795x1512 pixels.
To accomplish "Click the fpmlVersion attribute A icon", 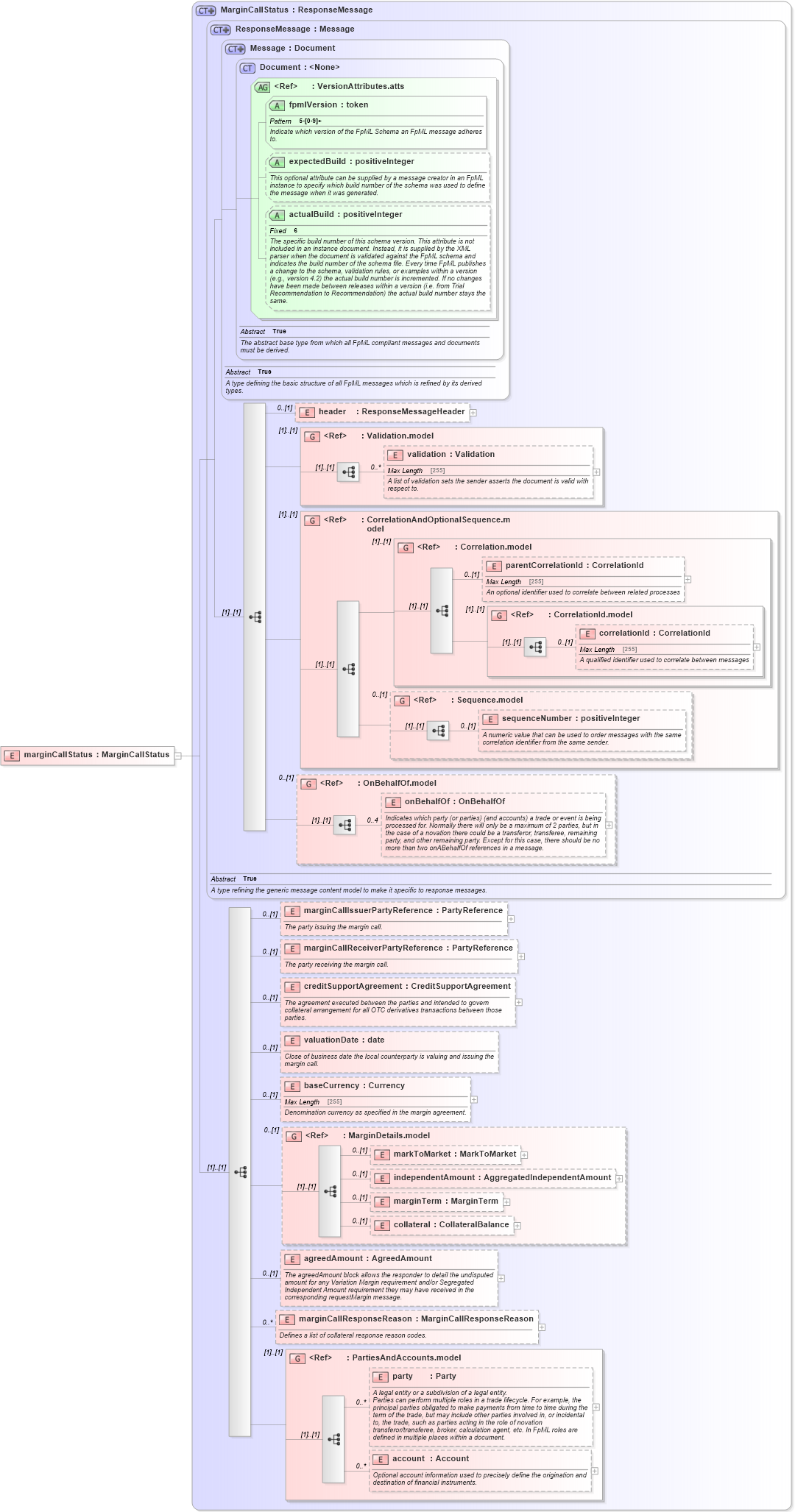I will tap(277, 106).
